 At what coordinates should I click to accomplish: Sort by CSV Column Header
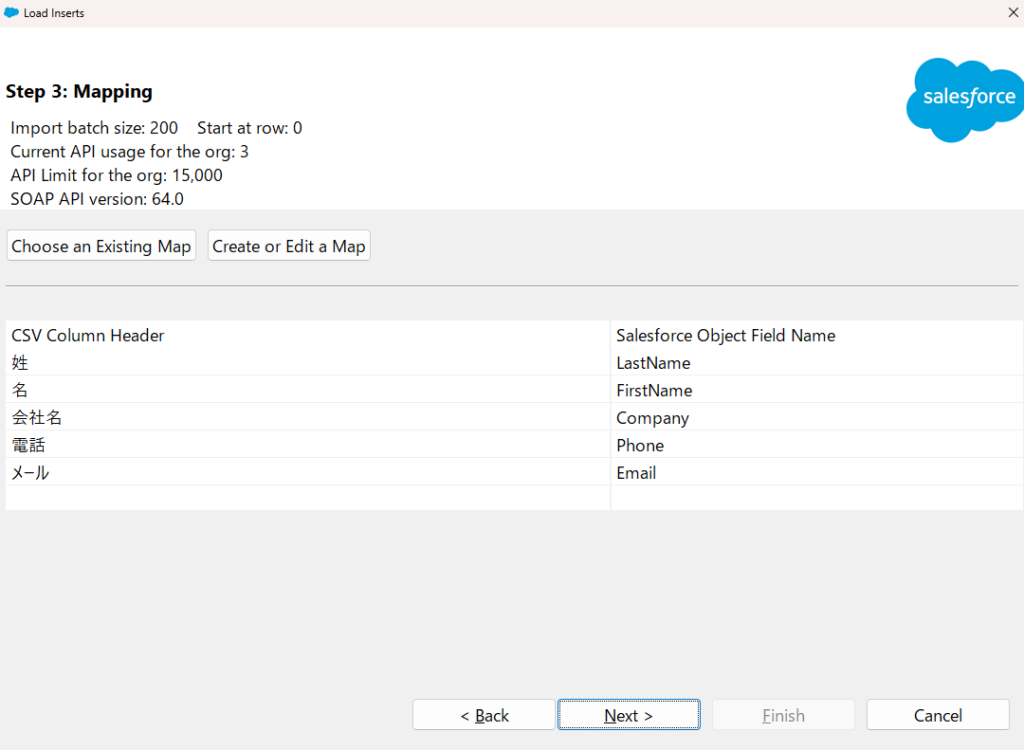point(88,335)
